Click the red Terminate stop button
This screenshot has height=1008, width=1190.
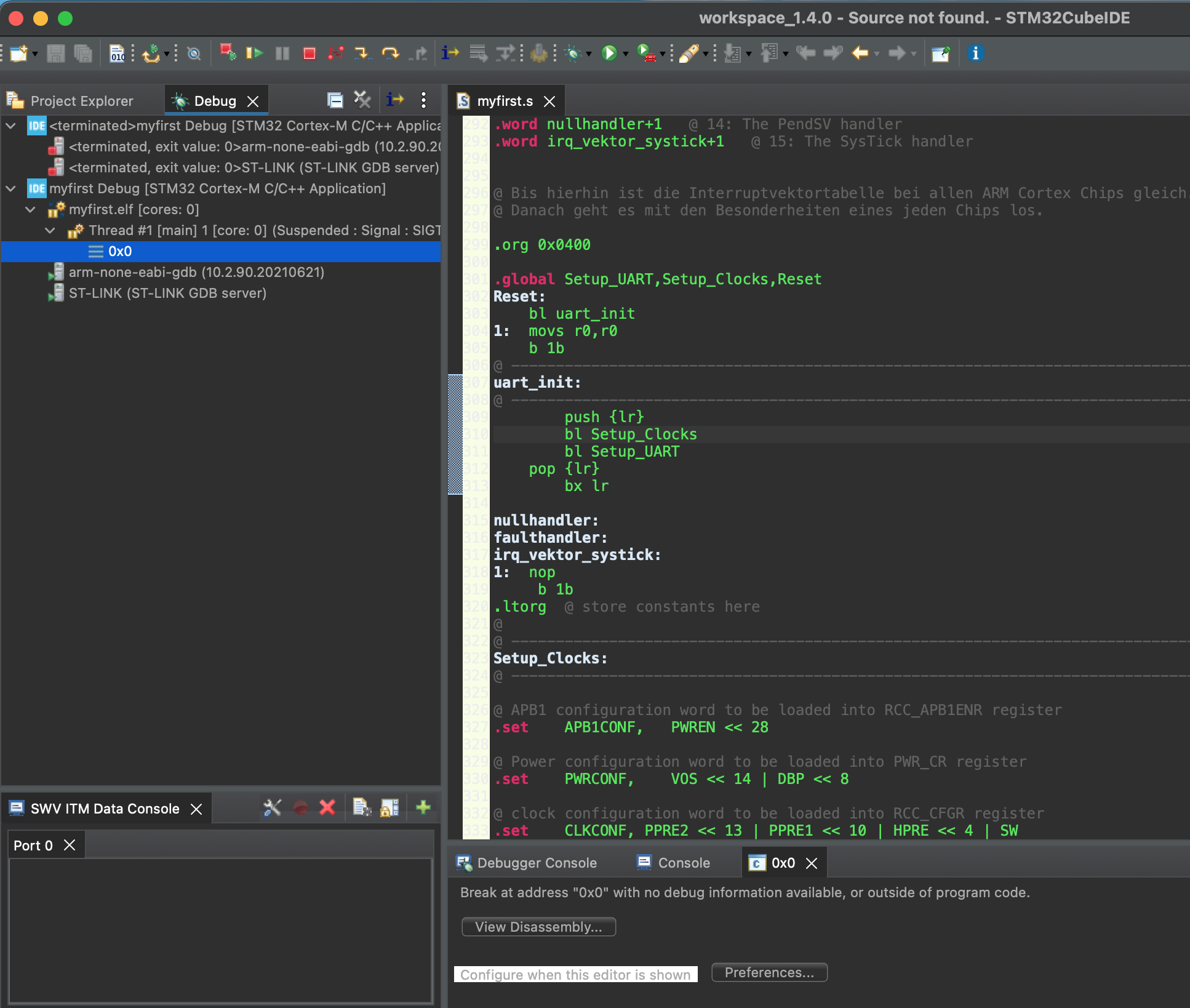point(309,54)
